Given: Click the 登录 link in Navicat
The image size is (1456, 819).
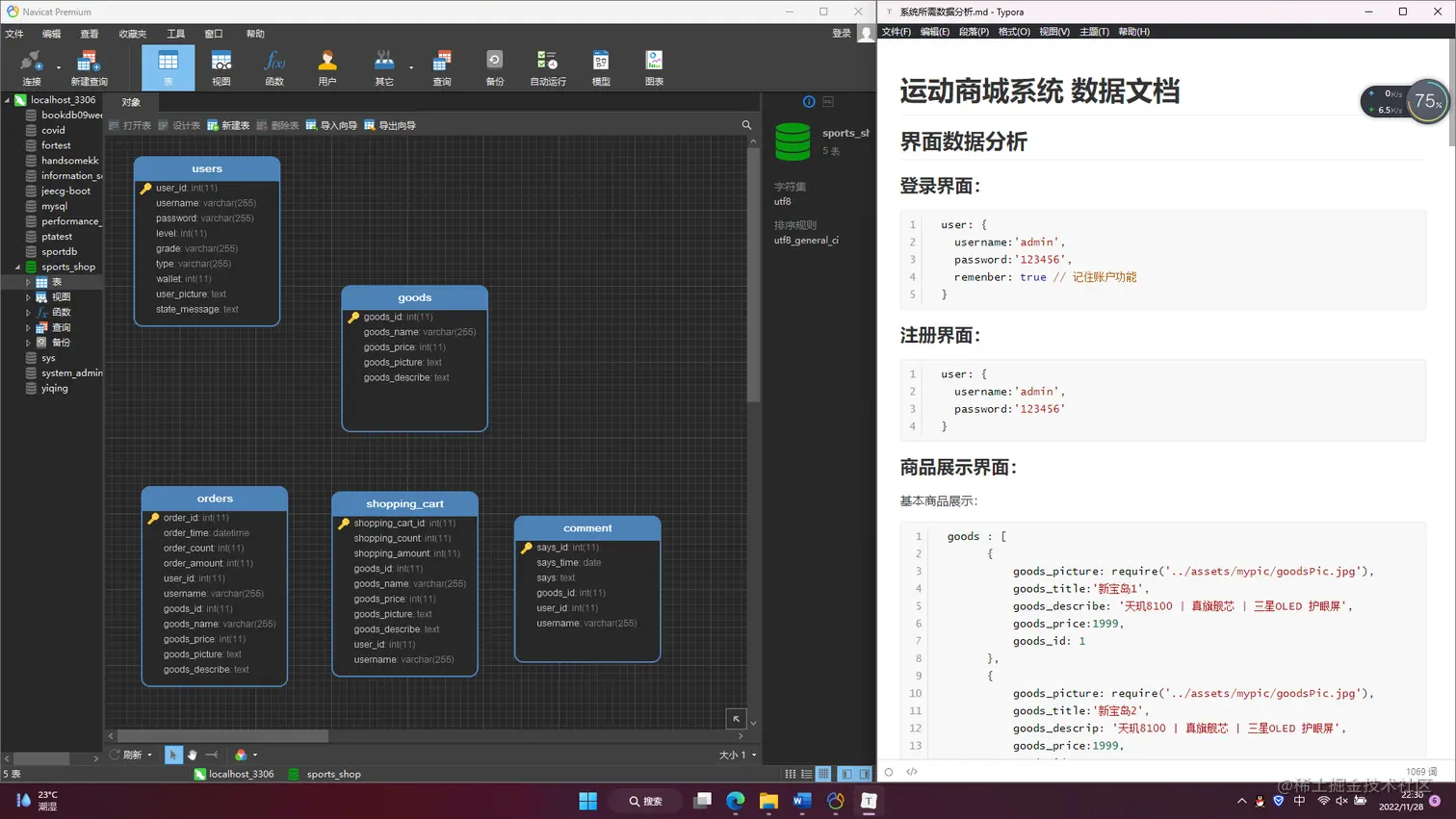Looking at the screenshot, I should [x=842, y=34].
